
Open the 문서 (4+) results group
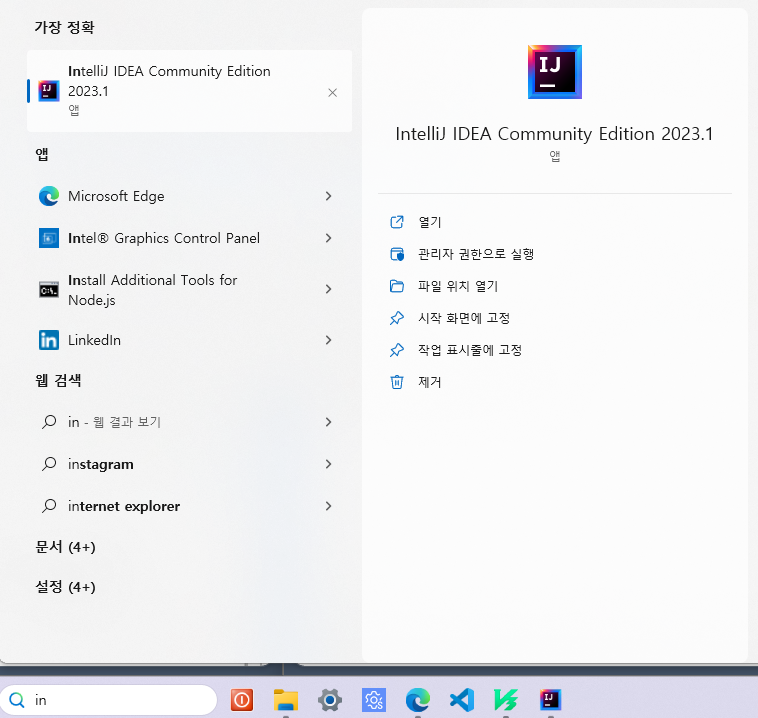coord(65,547)
